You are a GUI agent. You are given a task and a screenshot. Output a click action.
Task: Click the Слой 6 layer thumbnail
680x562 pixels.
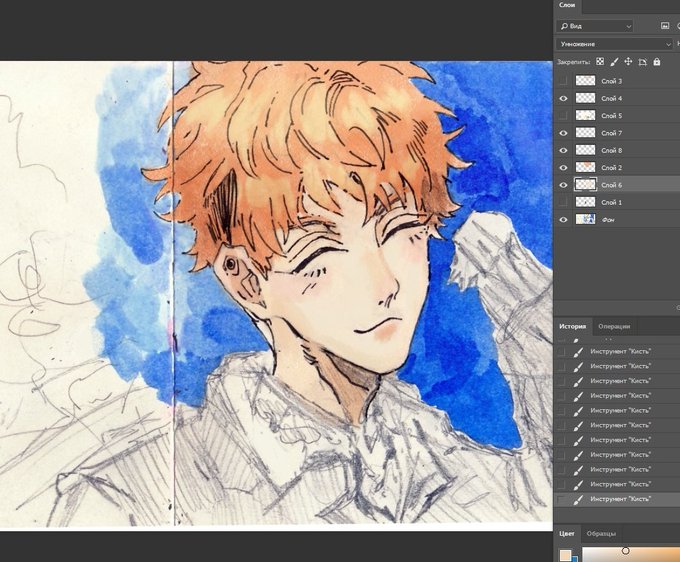[x=585, y=185]
